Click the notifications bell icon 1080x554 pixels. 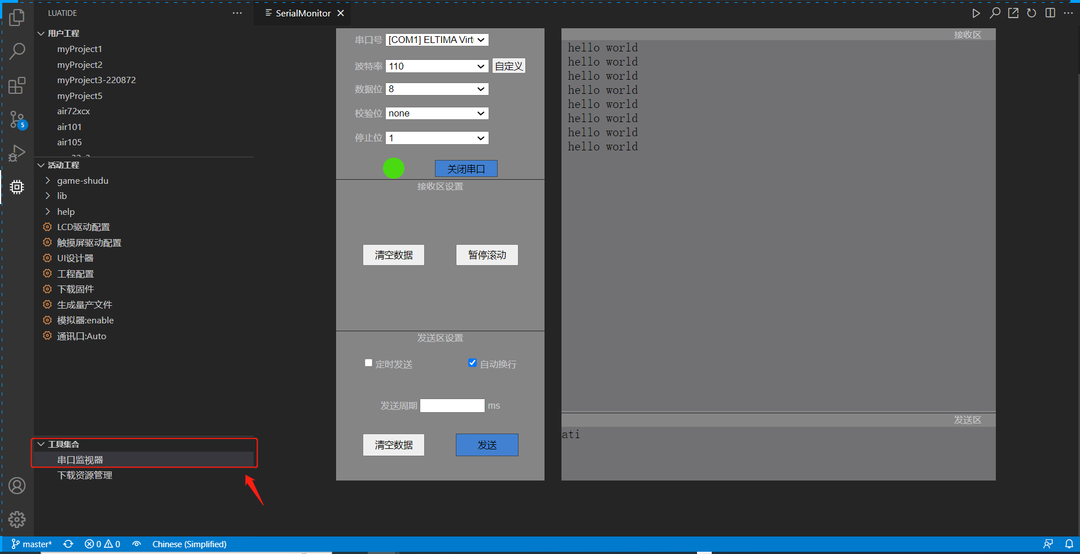[x=1068, y=544]
